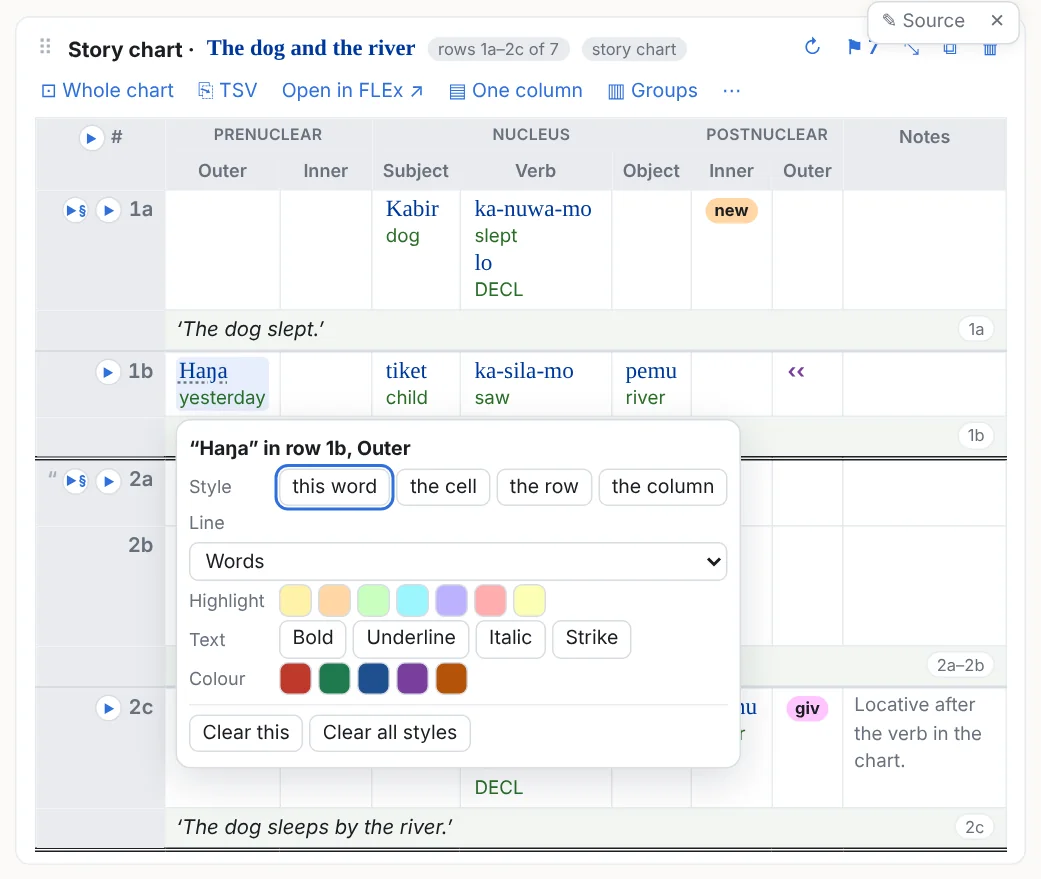Select the verb ka-nuwa-mo in row 1a
The width and height of the screenshot is (1041, 879).
click(532, 209)
